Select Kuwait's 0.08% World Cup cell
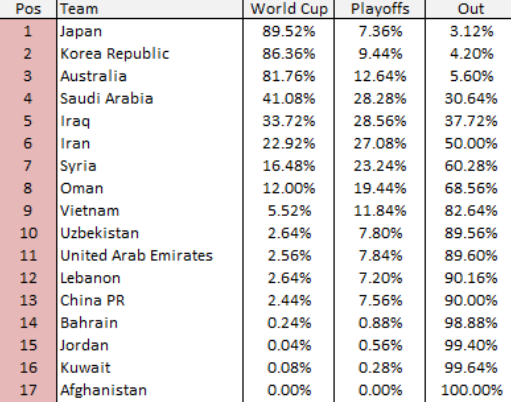The height and width of the screenshot is (402, 511). [x=289, y=368]
